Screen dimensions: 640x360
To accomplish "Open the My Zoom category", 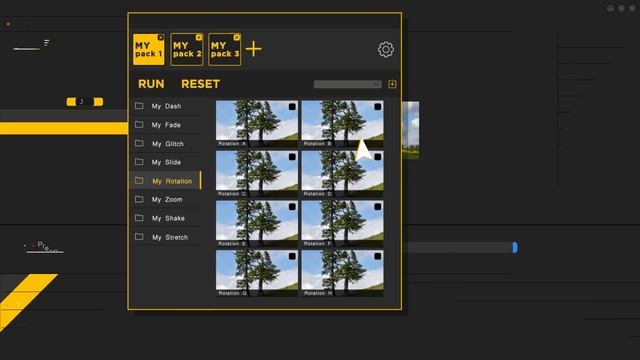I will pos(166,200).
